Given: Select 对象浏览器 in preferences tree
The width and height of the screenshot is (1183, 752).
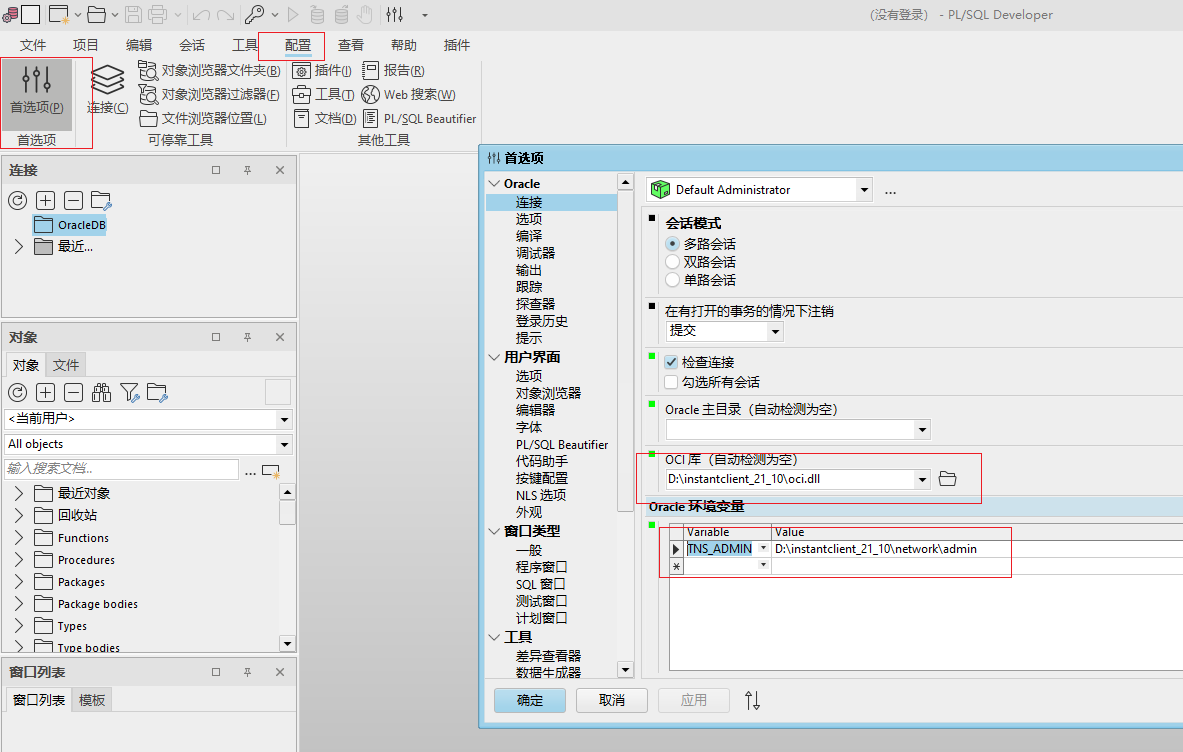Looking at the screenshot, I should 548,393.
